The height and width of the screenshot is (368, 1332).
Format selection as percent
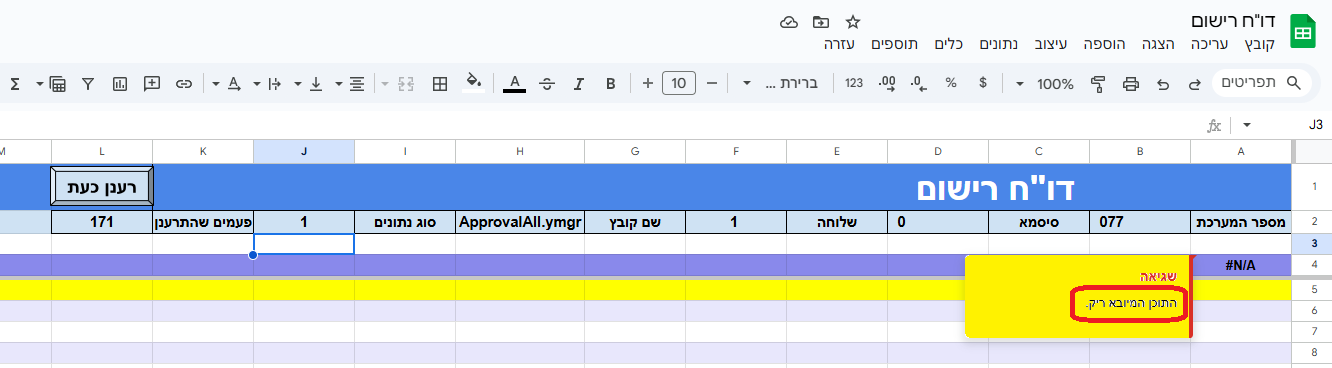[951, 83]
